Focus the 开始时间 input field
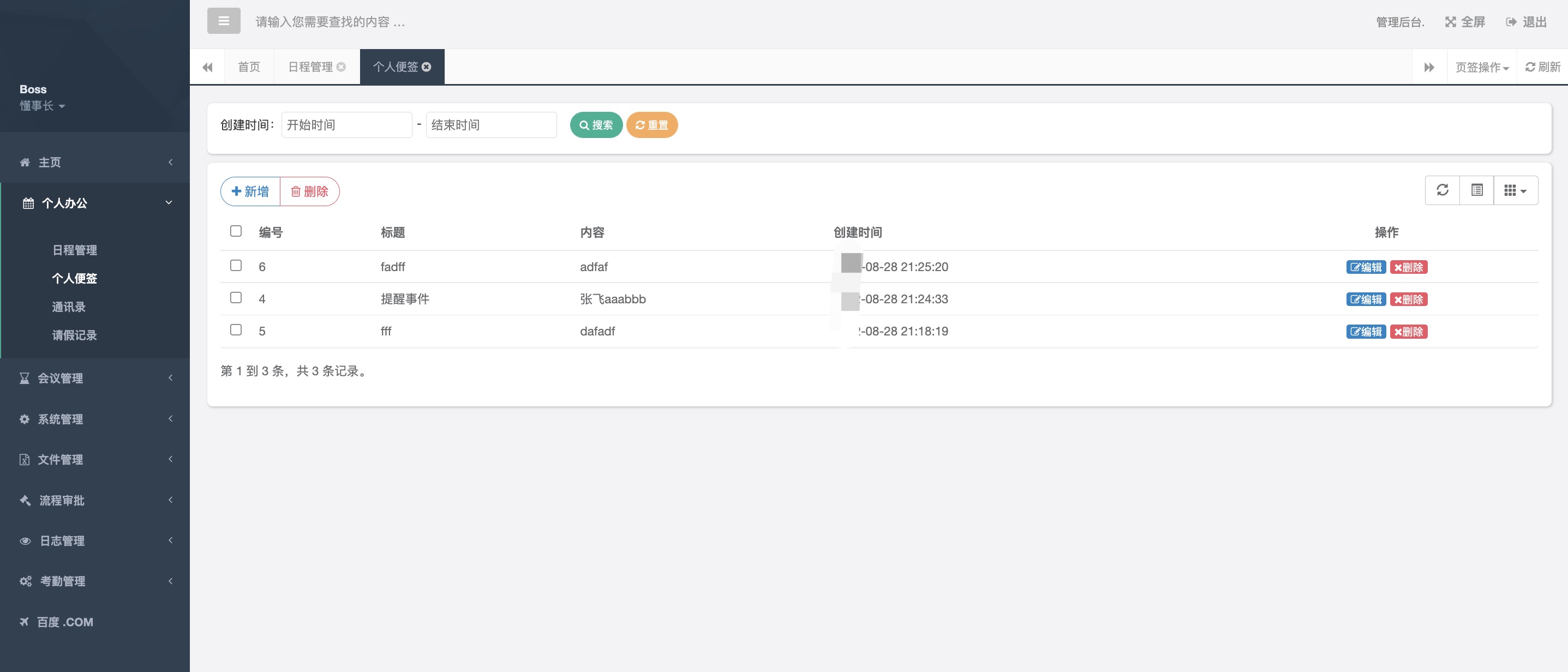This screenshot has width=1568, height=672. coord(346,125)
